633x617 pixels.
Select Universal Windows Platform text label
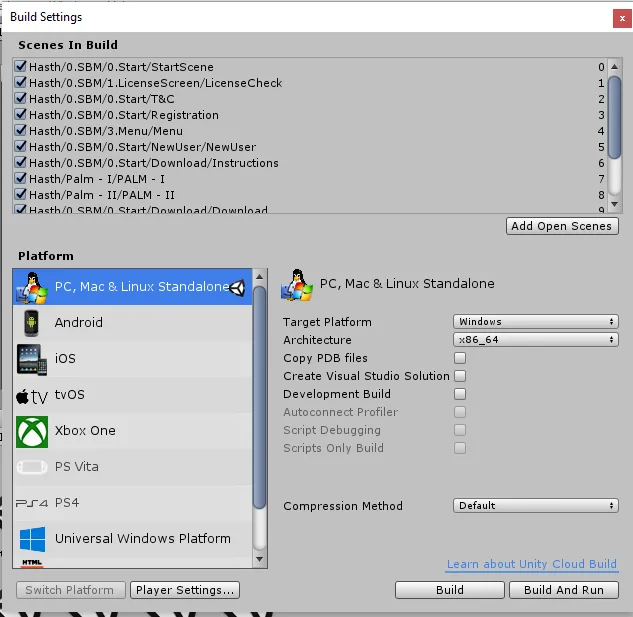(143, 539)
